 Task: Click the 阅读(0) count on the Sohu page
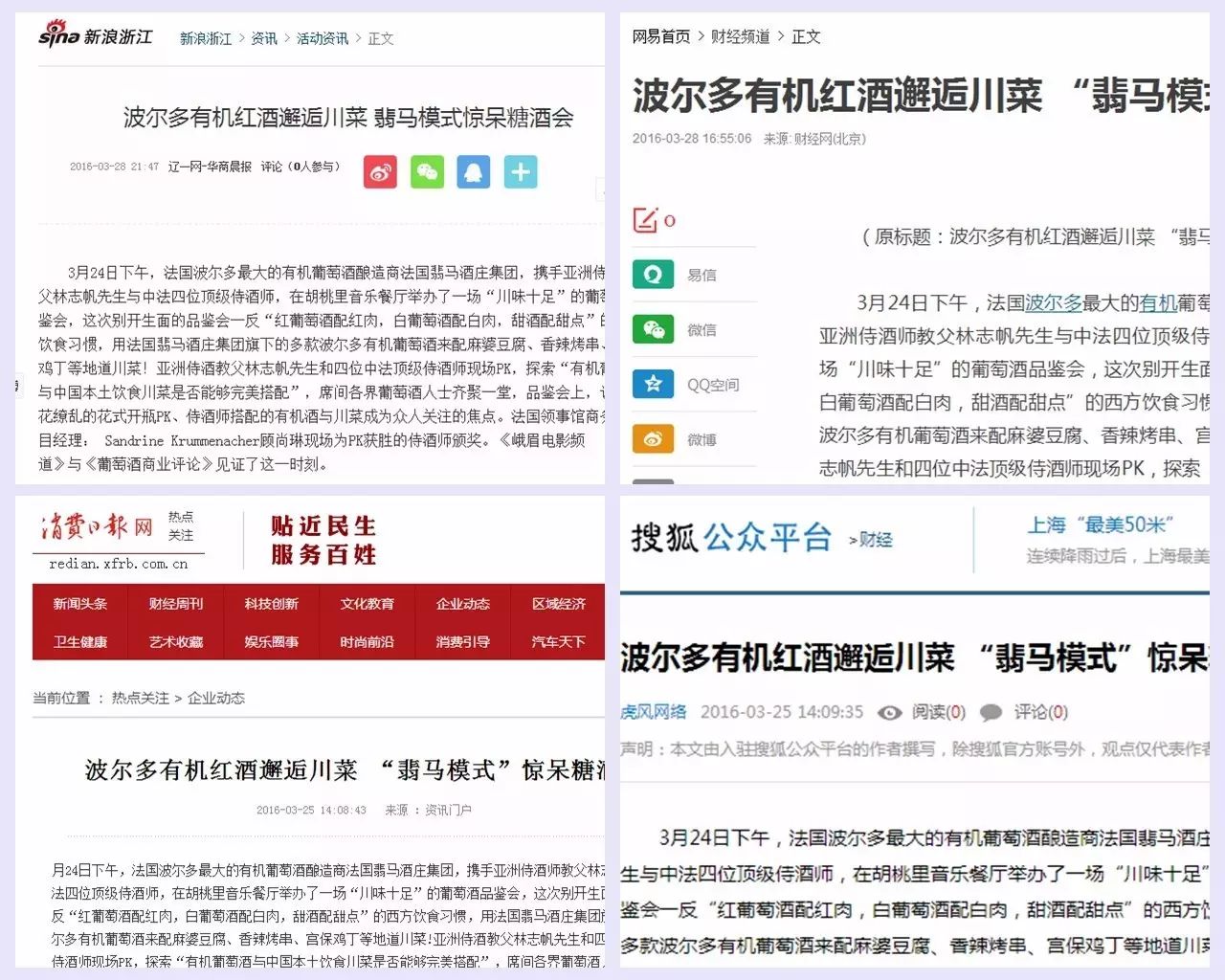click(x=939, y=712)
